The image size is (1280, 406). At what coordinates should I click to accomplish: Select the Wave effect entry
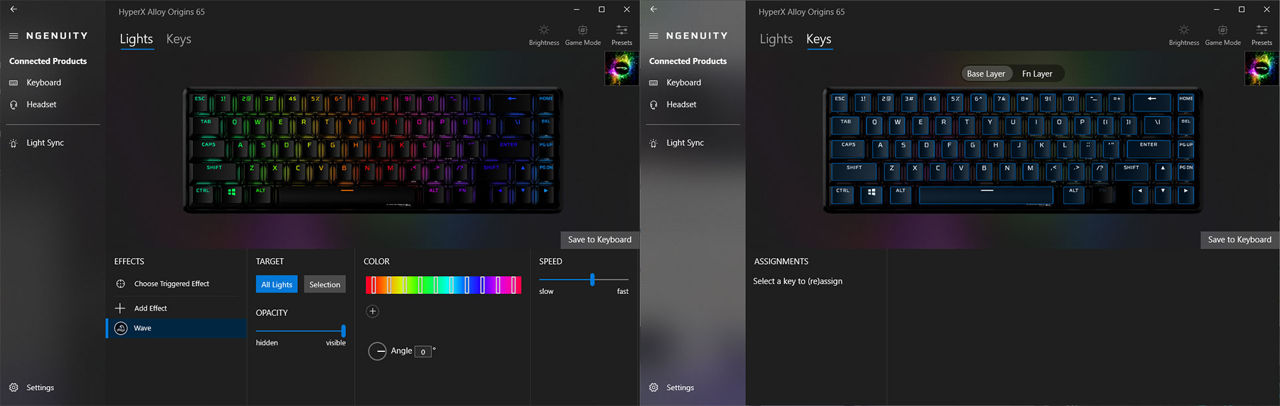point(176,328)
